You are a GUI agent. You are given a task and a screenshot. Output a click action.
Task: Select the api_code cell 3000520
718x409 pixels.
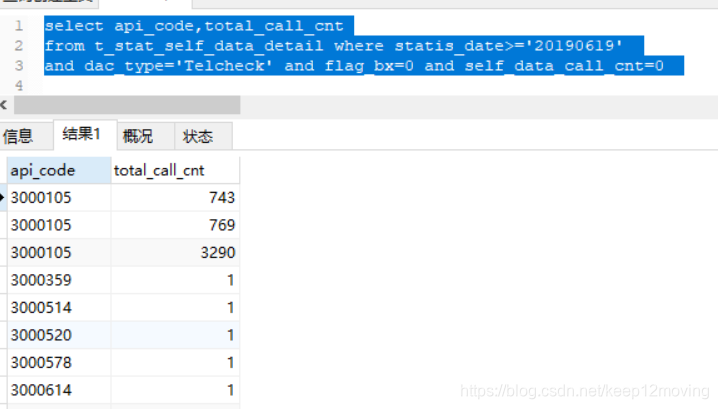pyautogui.click(x=59, y=335)
